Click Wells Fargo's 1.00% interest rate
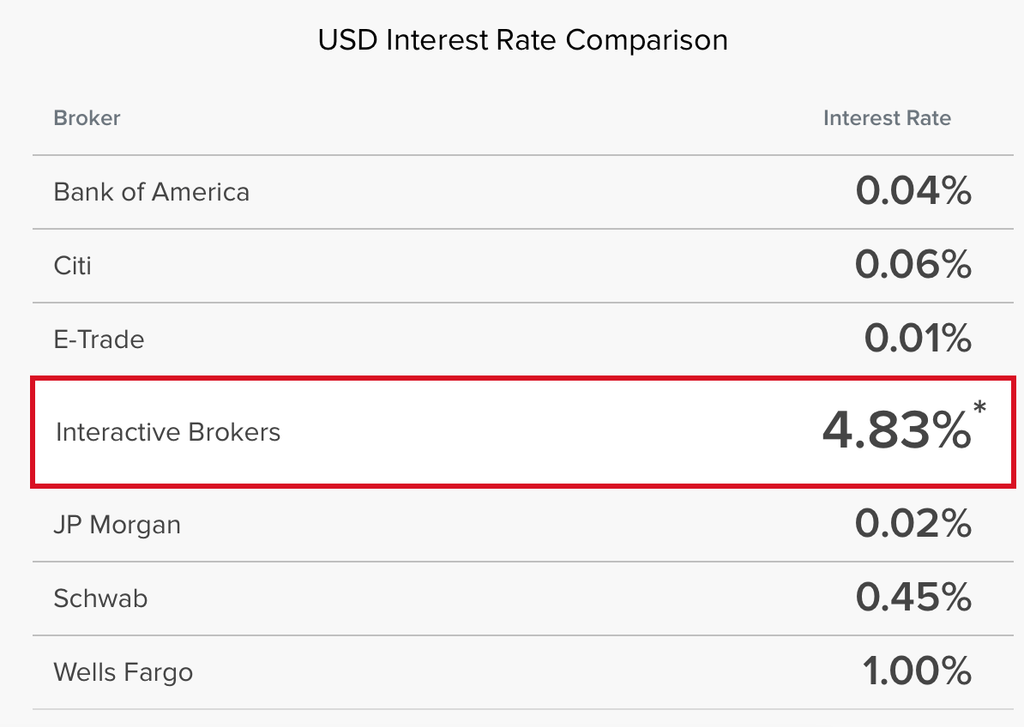The width and height of the screenshot is (1024, 727). pyautogui.click(x=917, y=672)
